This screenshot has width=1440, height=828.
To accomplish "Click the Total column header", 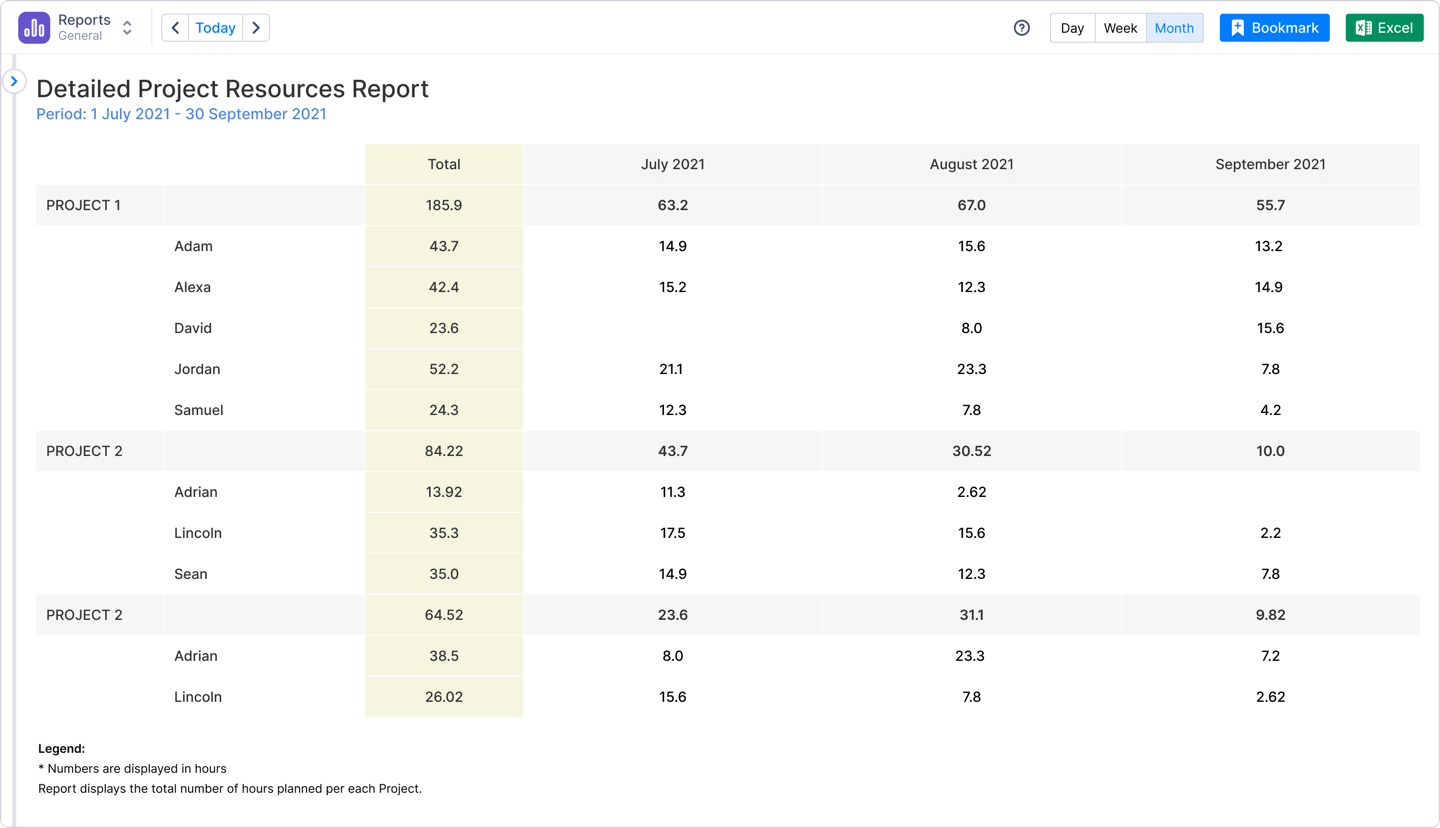I will tap(444, 164).
